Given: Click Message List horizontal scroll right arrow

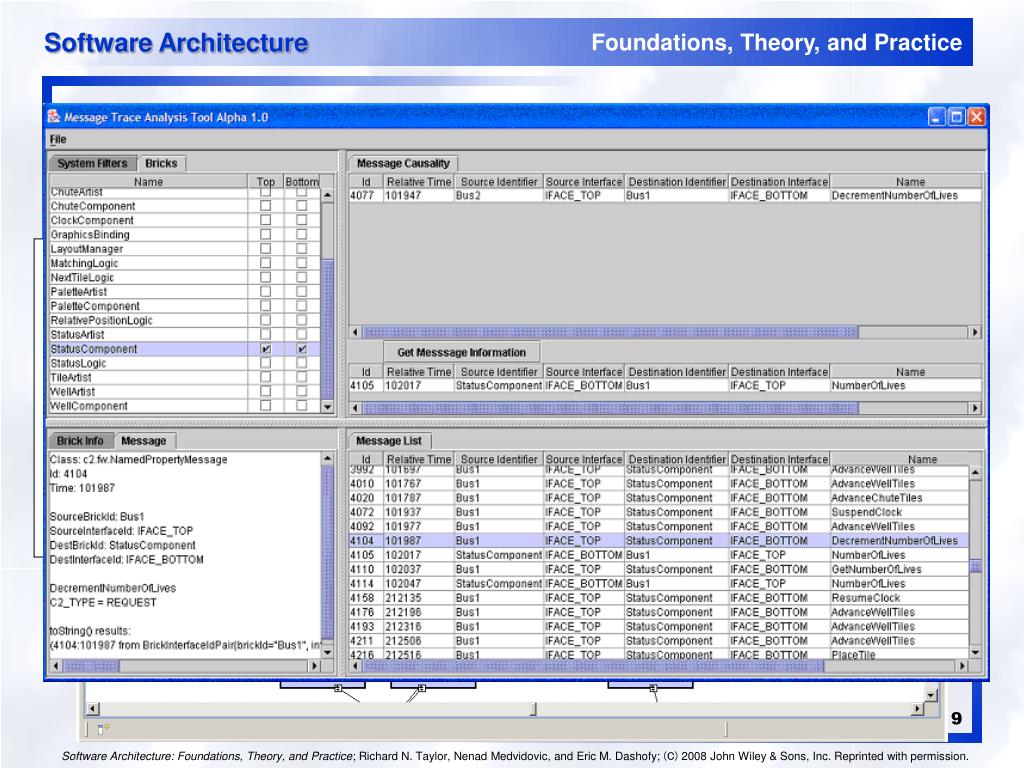Looking at the screenshot, I should (x=963, y=666).
